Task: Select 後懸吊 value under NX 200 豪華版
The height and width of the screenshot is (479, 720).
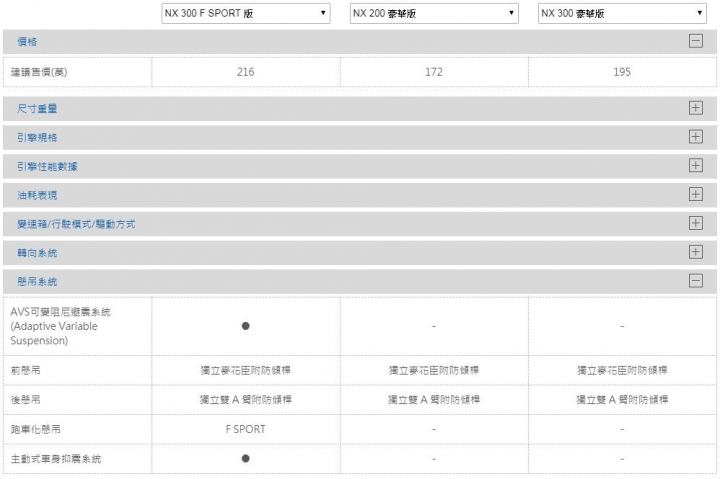Action: click(x=434, y=400)
